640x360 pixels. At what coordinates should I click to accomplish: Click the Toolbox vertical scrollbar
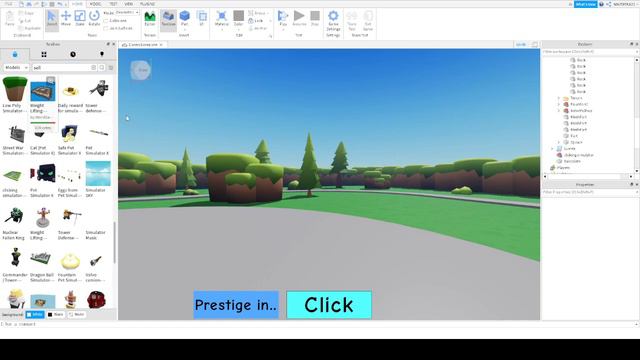click(115, 242)
